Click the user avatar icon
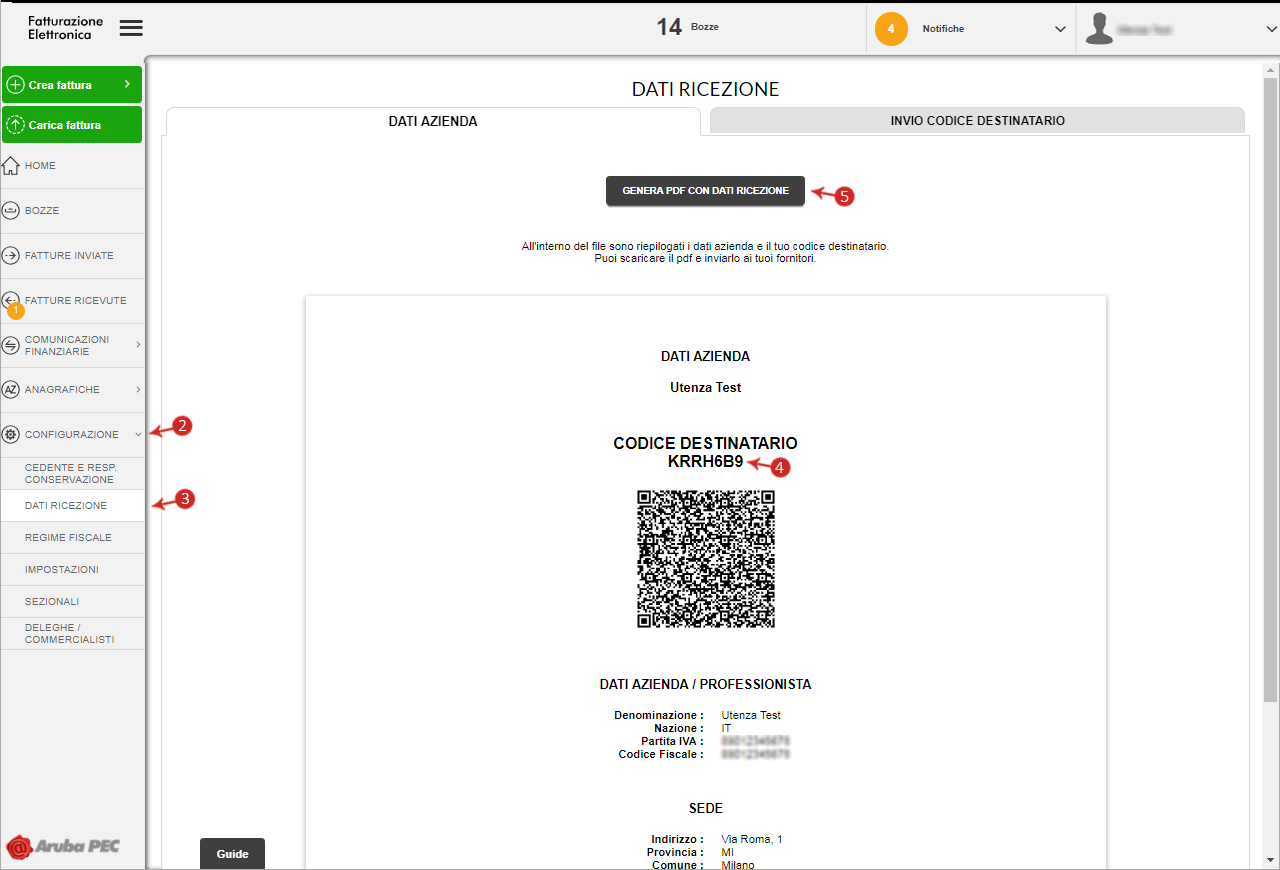 coord(1100,29)
